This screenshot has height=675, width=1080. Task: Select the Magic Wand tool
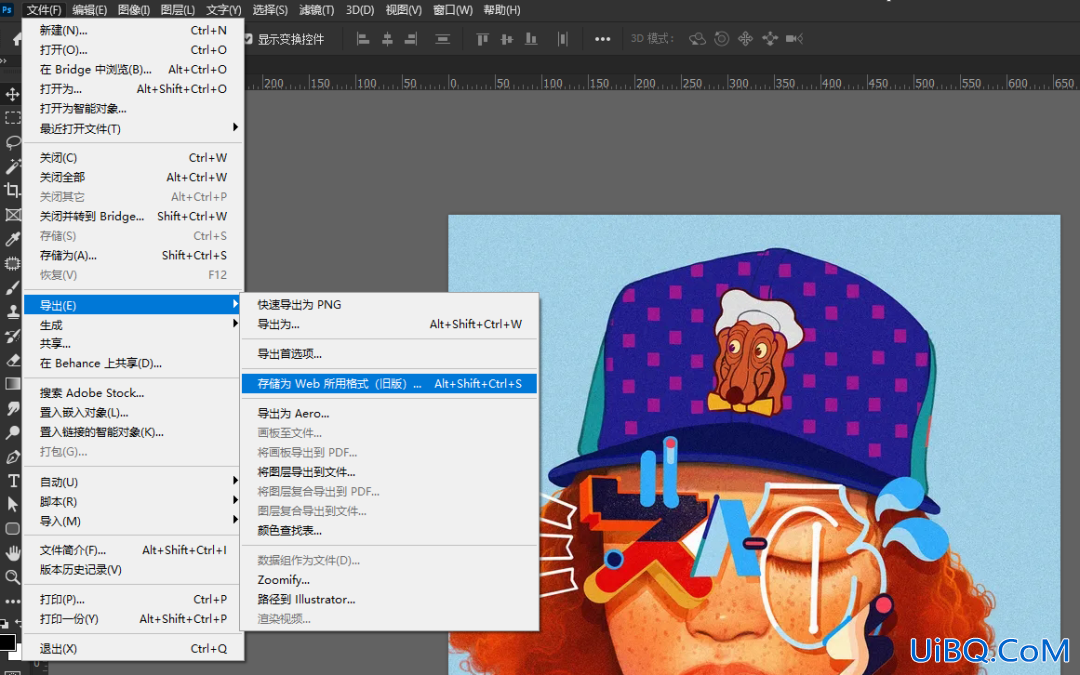(x=12, y=167)
